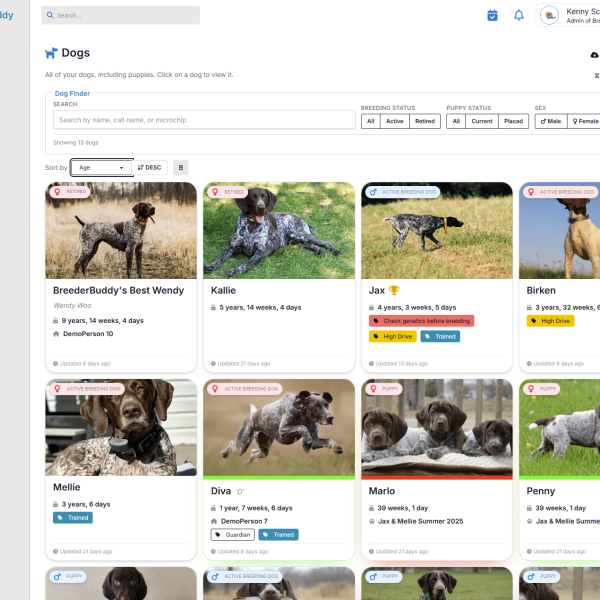Open Diva dog profile name

pos(221,491)
